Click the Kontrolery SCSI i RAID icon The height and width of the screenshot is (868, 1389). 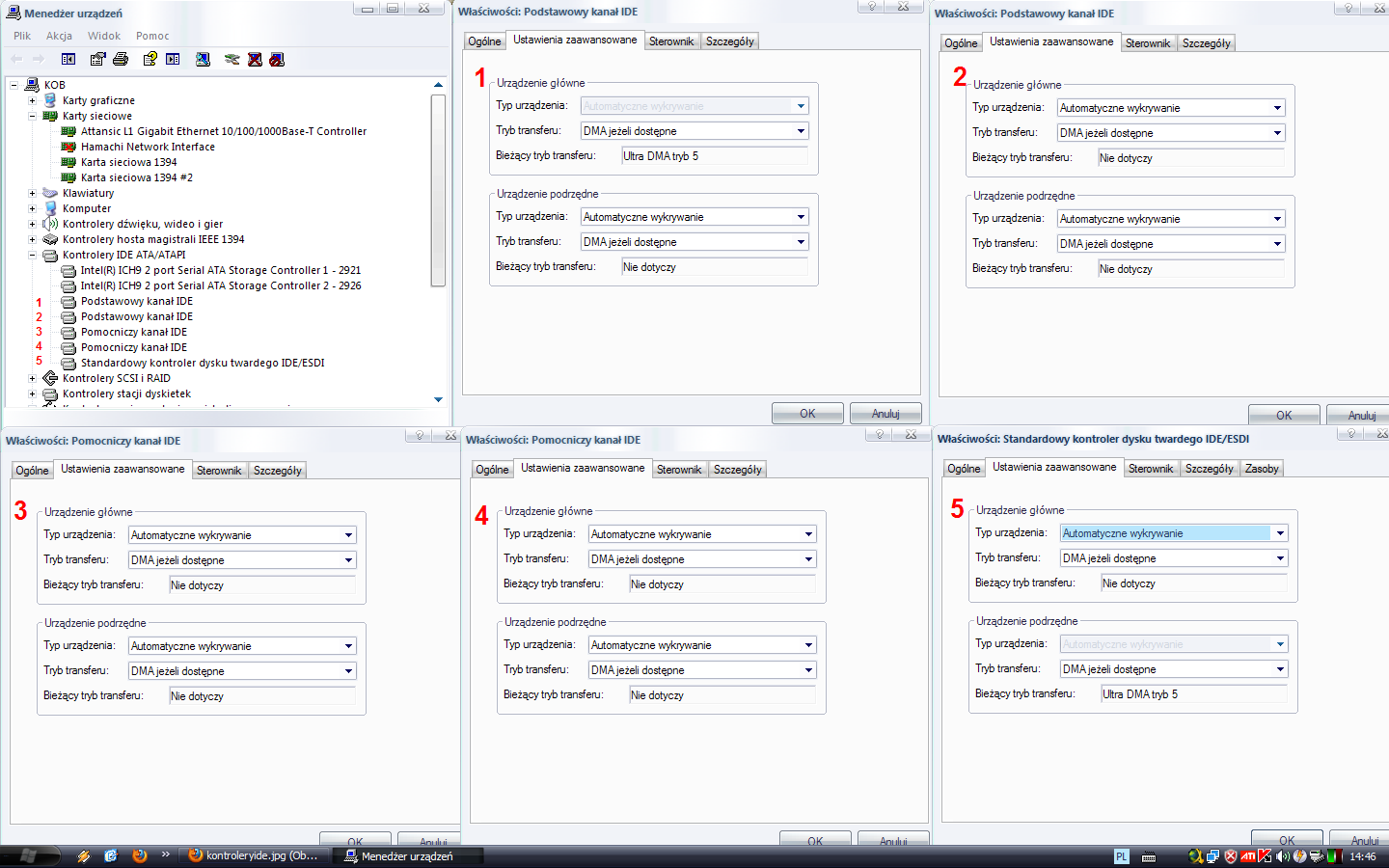50,378
